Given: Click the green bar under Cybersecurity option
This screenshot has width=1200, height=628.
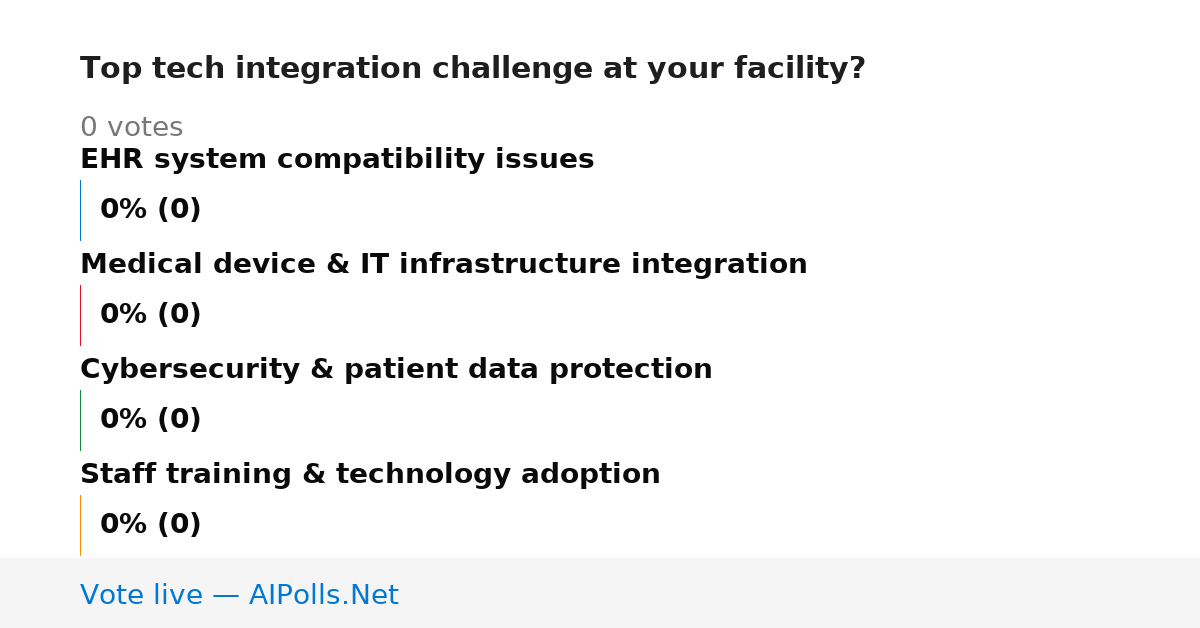Looking at the screenshot, I should point(80,420).
